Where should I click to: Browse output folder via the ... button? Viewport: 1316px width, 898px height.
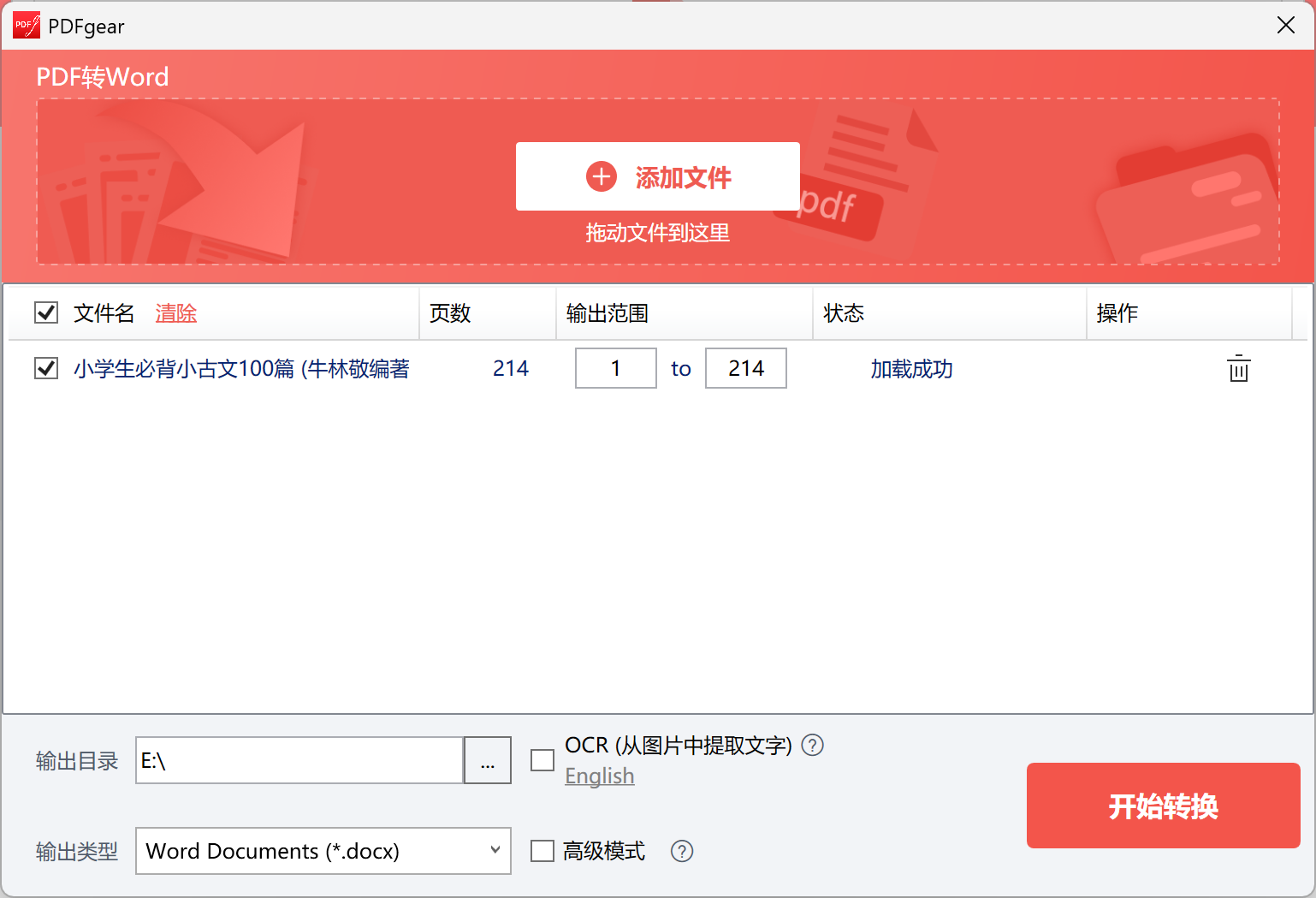tap(487, 760)
